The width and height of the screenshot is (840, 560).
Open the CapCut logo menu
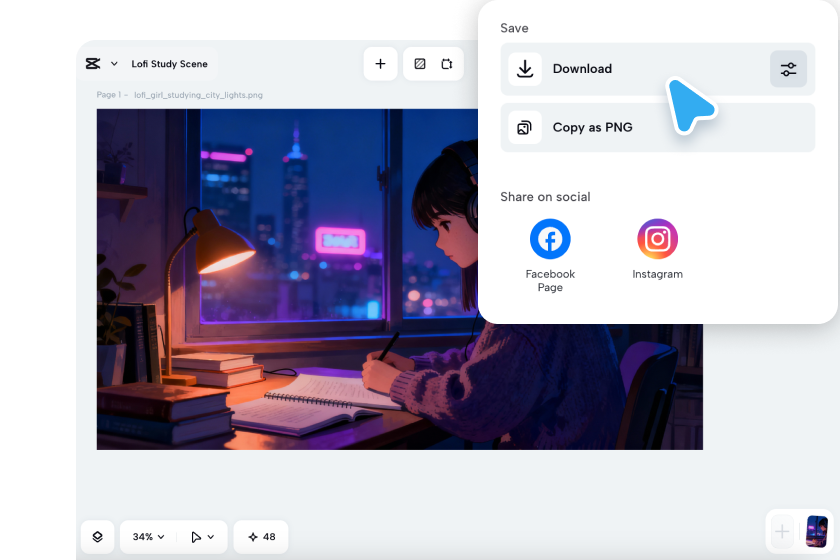pos(93,64)
